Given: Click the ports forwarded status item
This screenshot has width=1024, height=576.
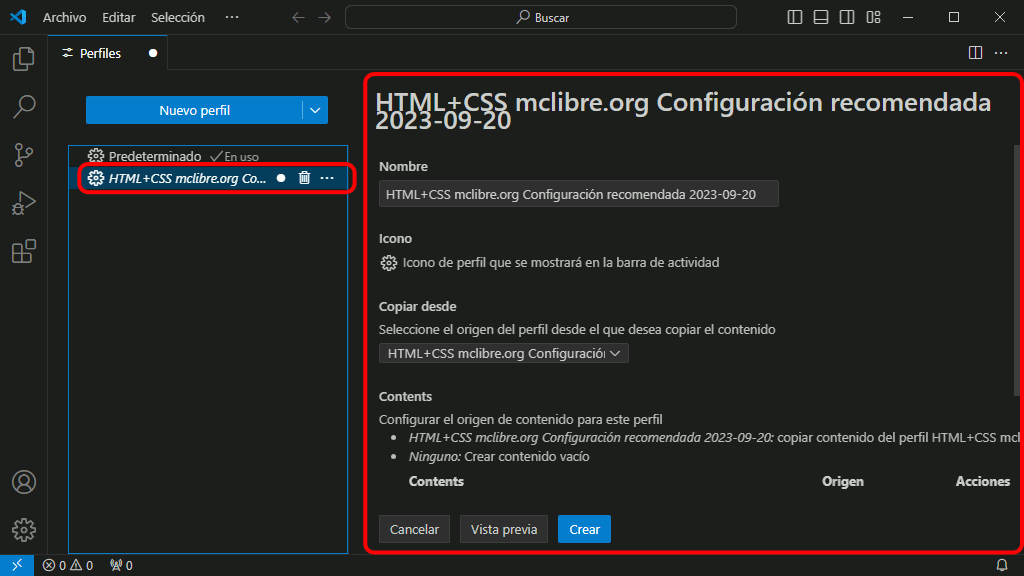Looking at the screenshot, I should [121, 566].
